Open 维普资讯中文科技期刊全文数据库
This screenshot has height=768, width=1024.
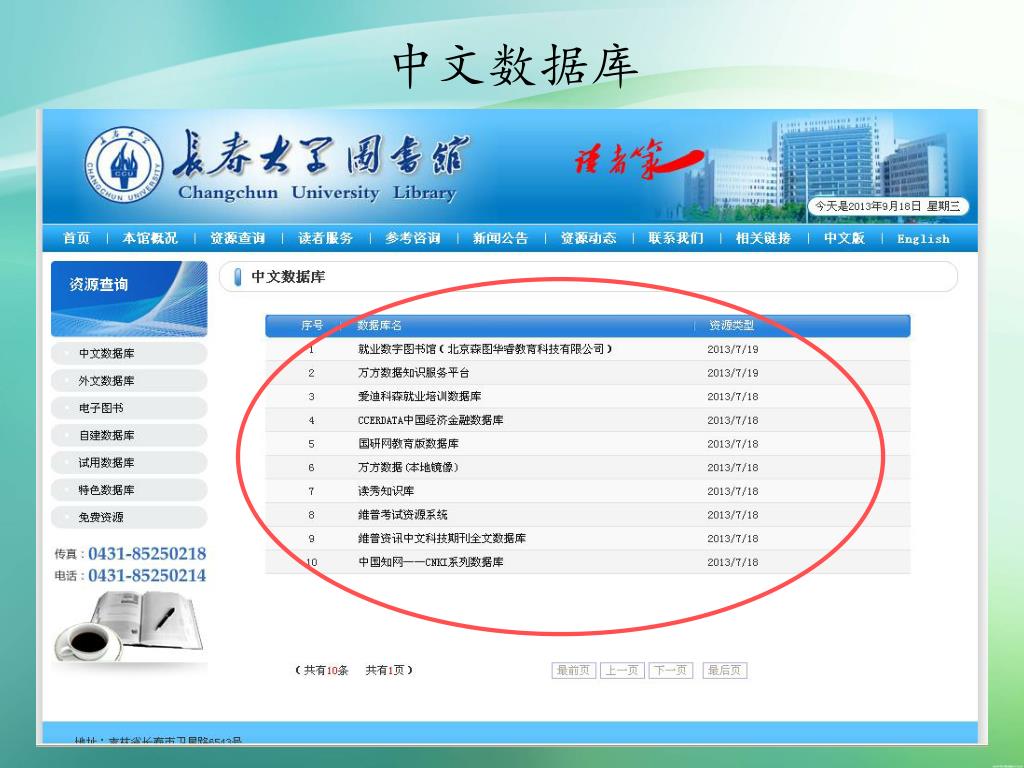click(441, 538)
